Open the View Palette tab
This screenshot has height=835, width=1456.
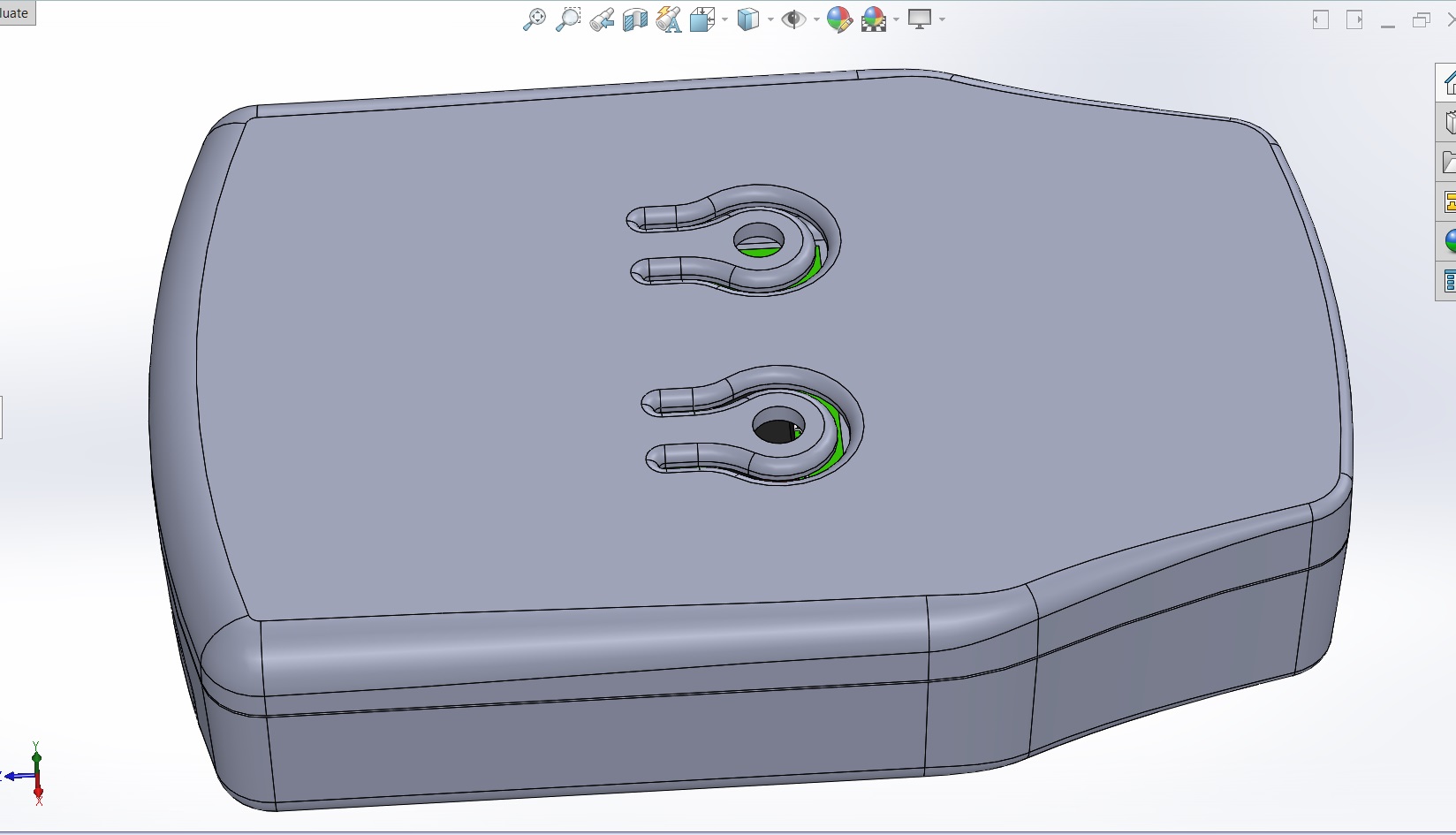tap(1447, 201)
